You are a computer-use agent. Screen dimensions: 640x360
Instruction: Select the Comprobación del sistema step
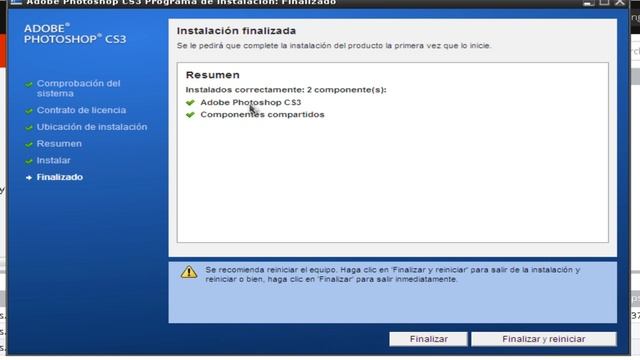(x=78, y=88)
